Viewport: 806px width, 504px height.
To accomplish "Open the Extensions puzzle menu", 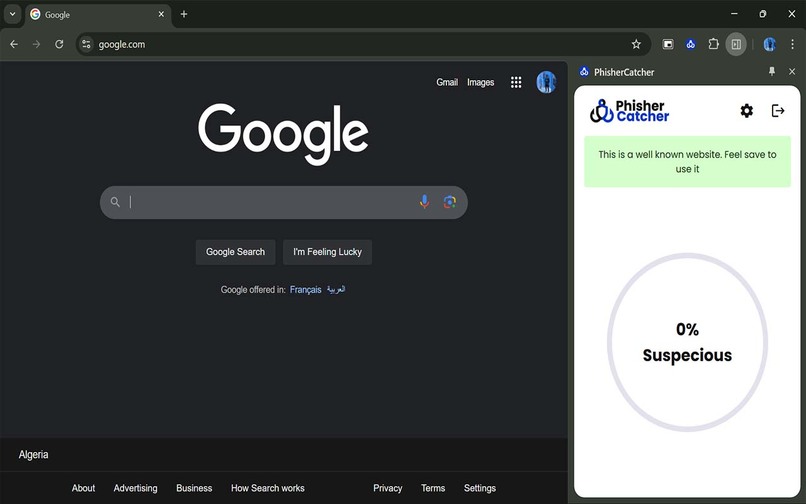I will pos(713,44).
